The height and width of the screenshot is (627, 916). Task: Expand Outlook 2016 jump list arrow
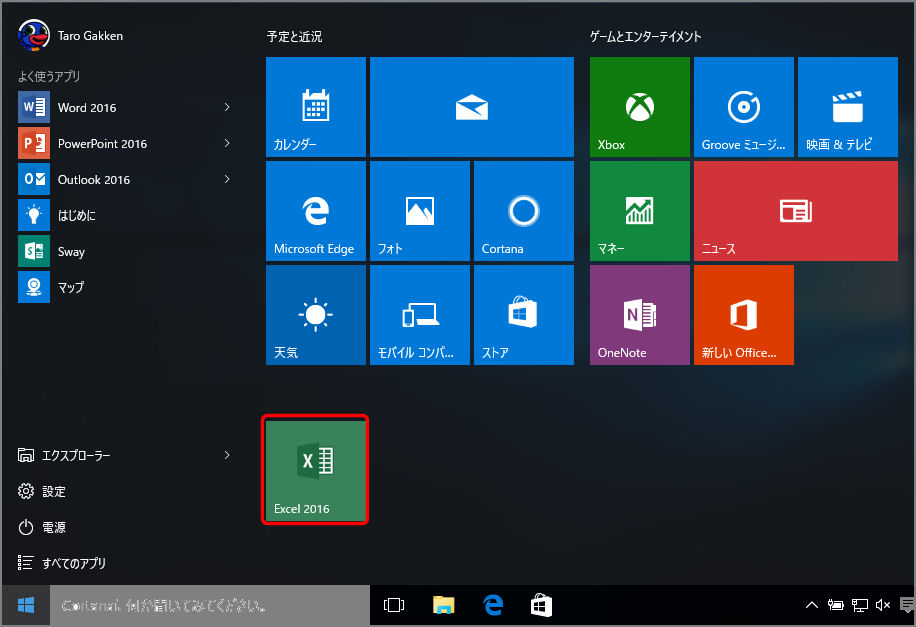point(227,179)
